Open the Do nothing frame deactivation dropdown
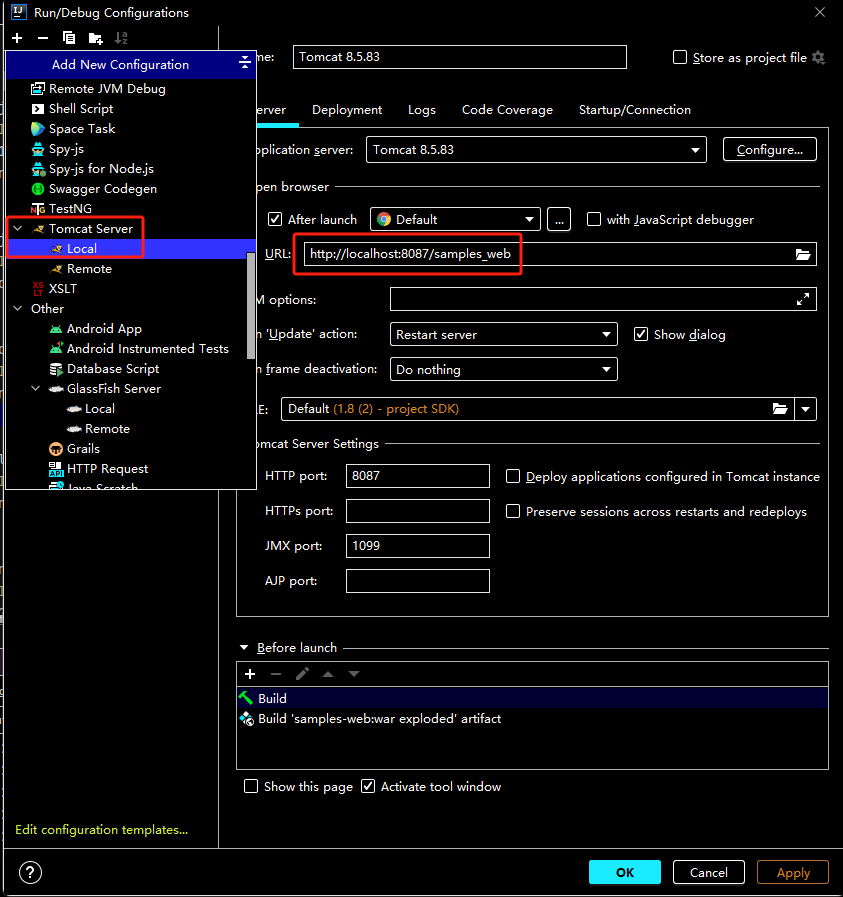 tap(503, 370)
